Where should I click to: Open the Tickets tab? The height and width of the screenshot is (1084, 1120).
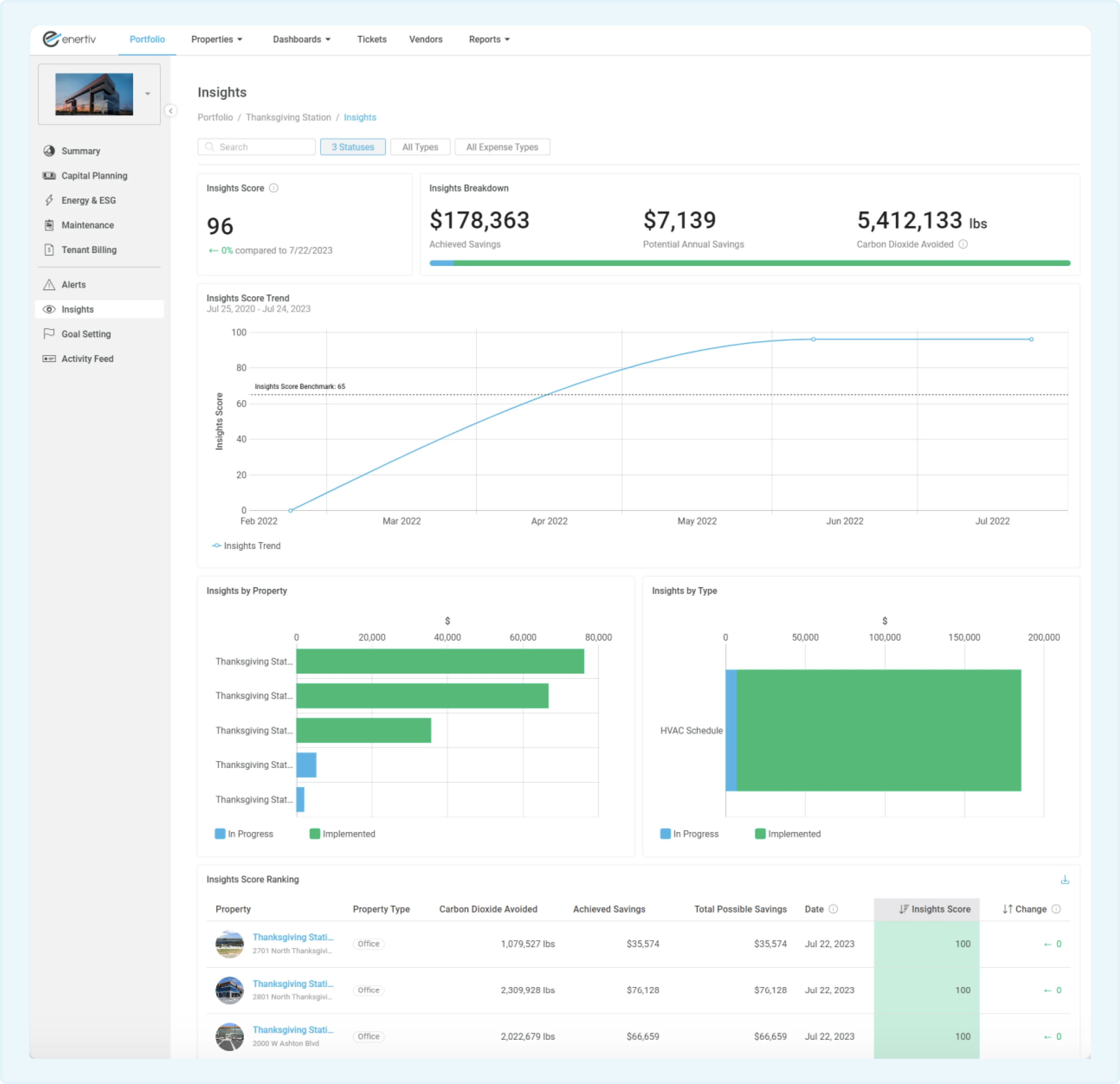pyautogui.click(x=371, y=39)
